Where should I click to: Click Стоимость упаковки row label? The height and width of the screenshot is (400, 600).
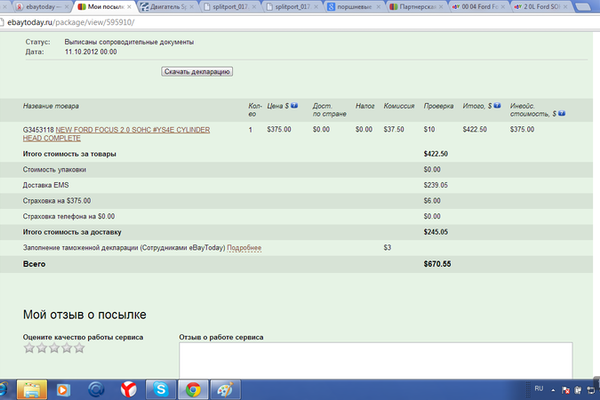coord(54,170)
